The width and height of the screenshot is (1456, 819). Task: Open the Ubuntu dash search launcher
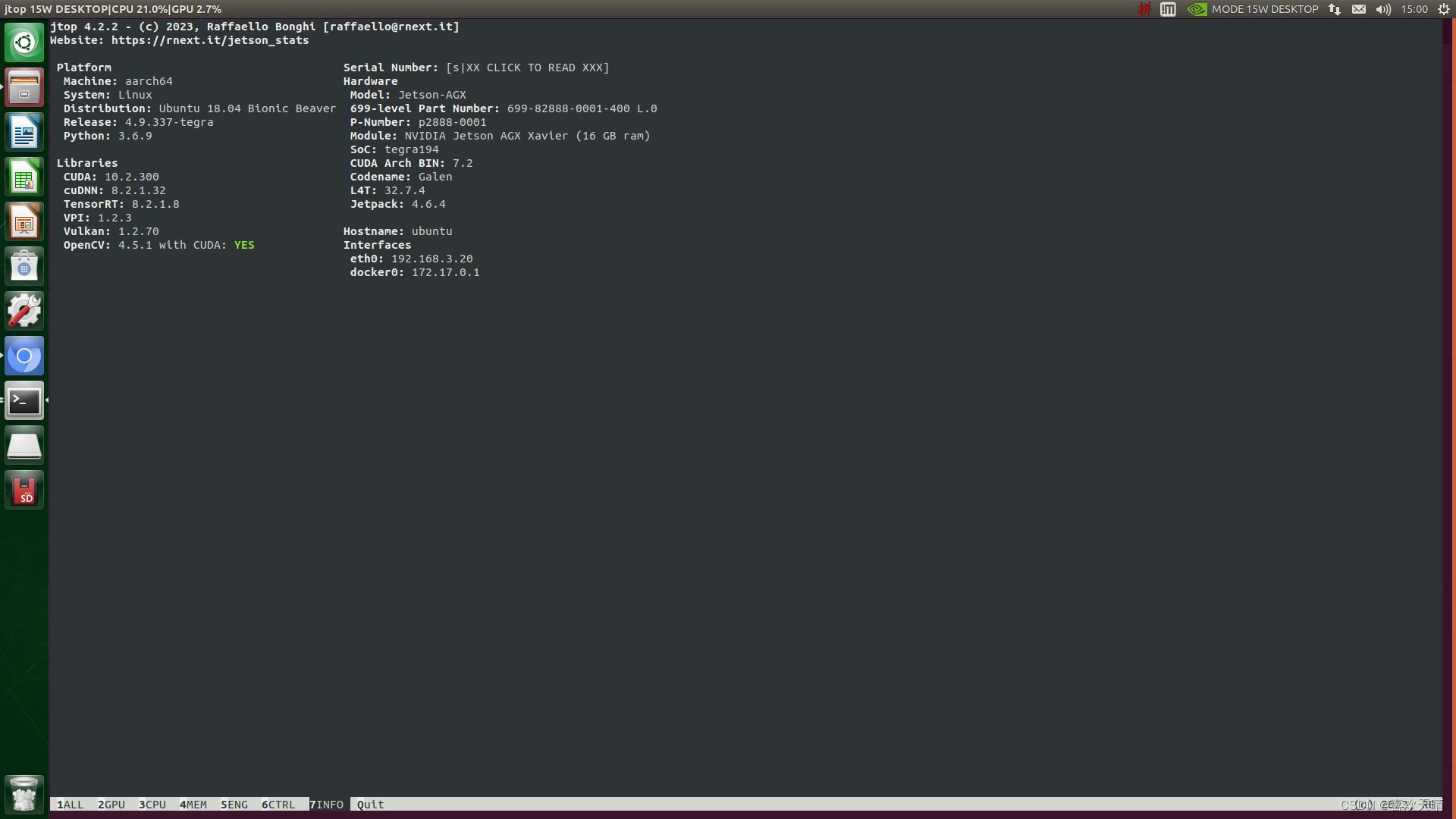[x=24, y=42]
